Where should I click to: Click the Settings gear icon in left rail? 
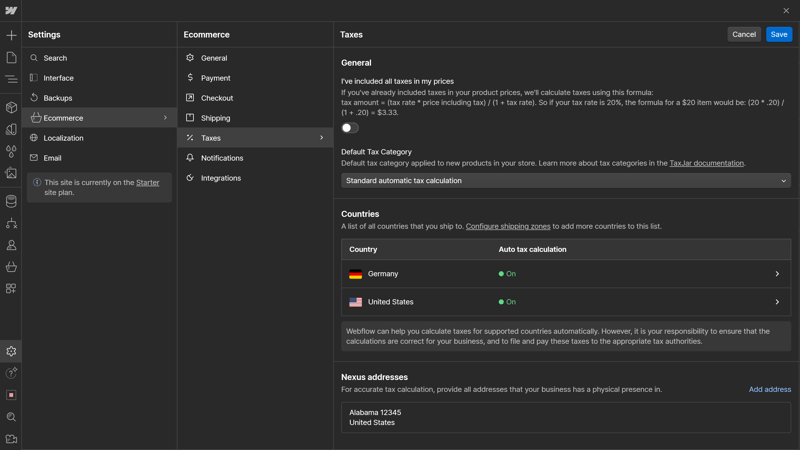point(11,351)
